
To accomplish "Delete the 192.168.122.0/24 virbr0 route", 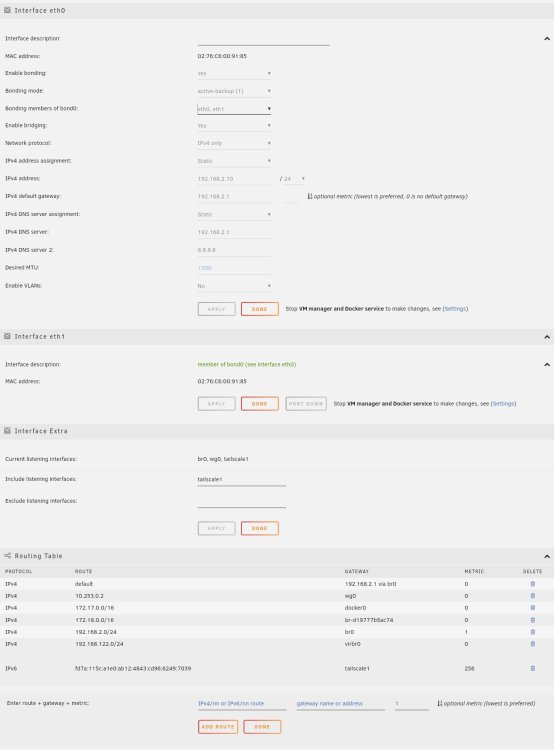I will click(x=532, y=644).
